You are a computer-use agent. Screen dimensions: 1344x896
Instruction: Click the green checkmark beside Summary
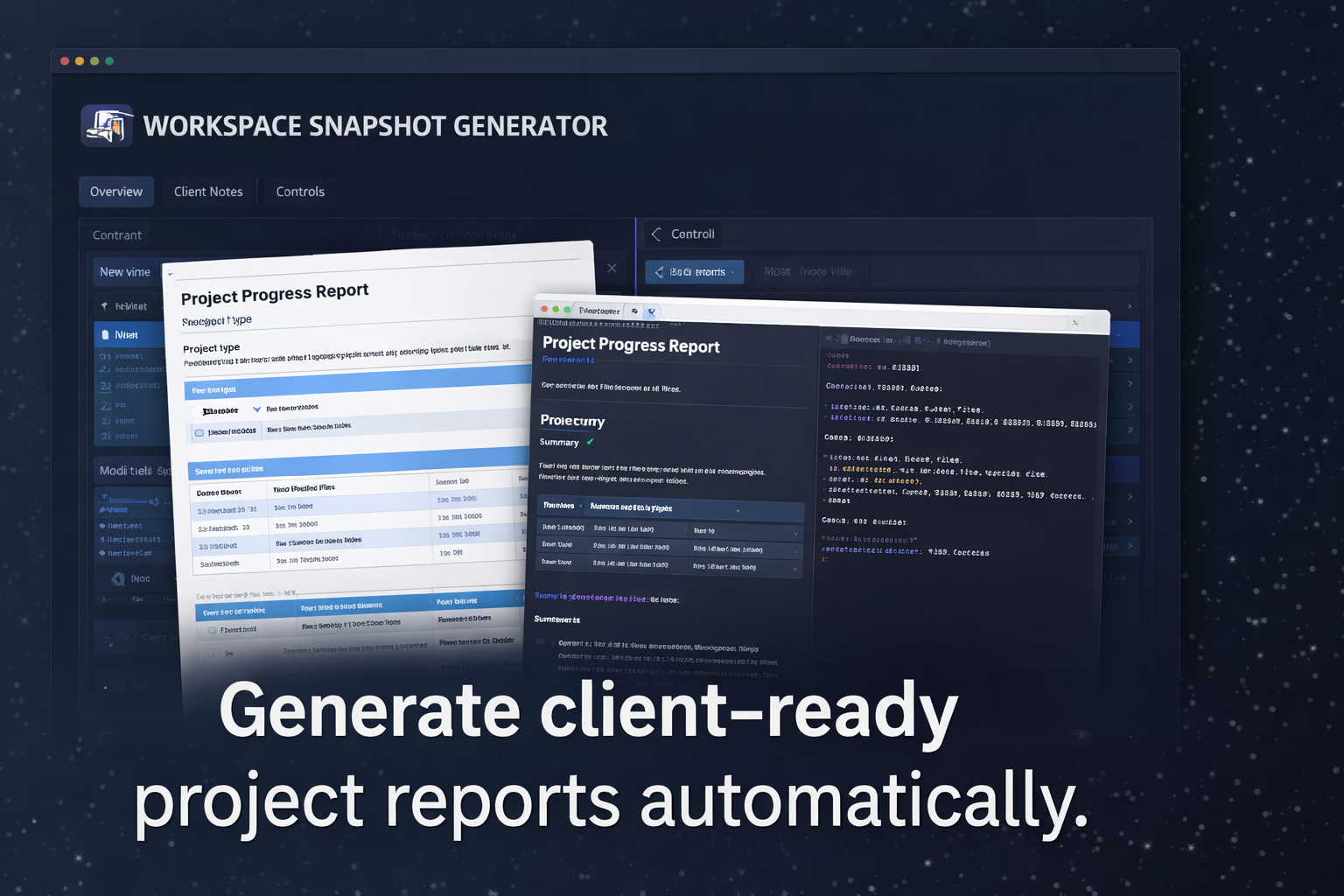coord(590,442)
